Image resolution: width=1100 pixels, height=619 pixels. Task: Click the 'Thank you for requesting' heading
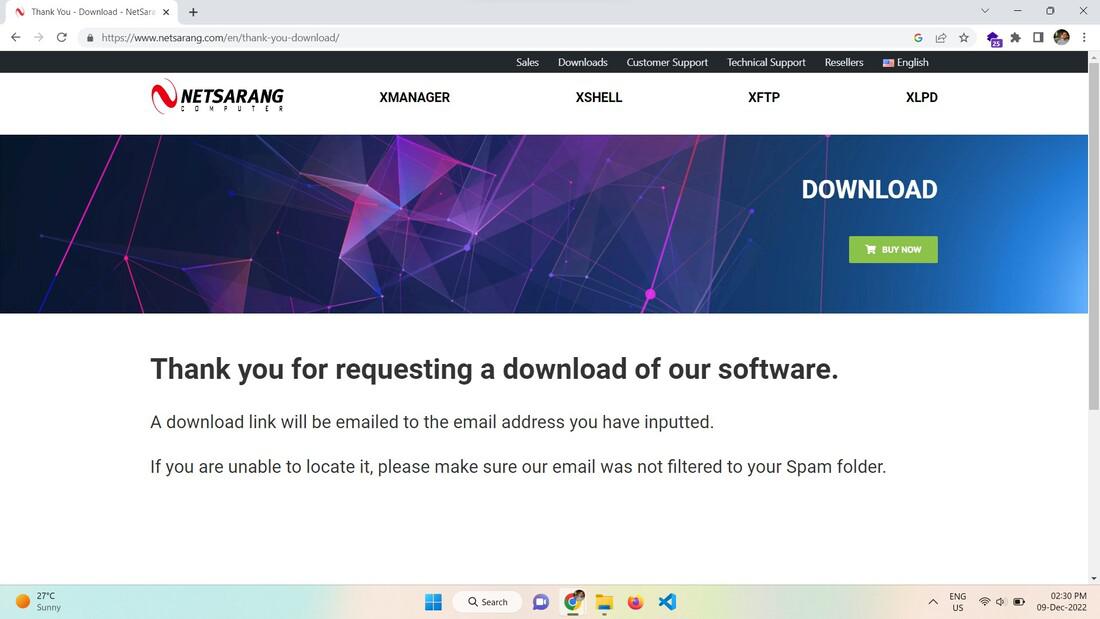pyautogui.click(x=494, y=369)
